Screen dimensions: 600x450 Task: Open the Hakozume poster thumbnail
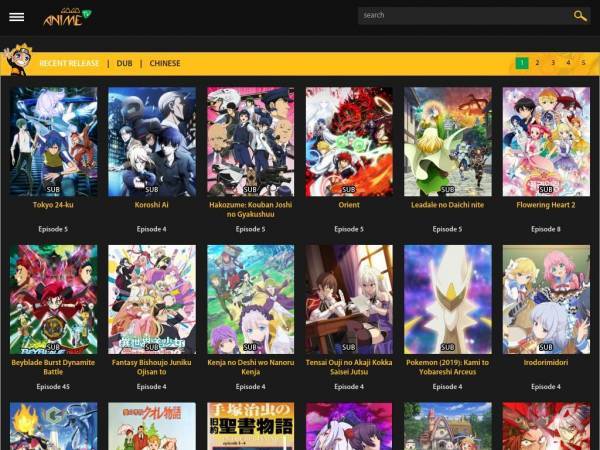251,142
